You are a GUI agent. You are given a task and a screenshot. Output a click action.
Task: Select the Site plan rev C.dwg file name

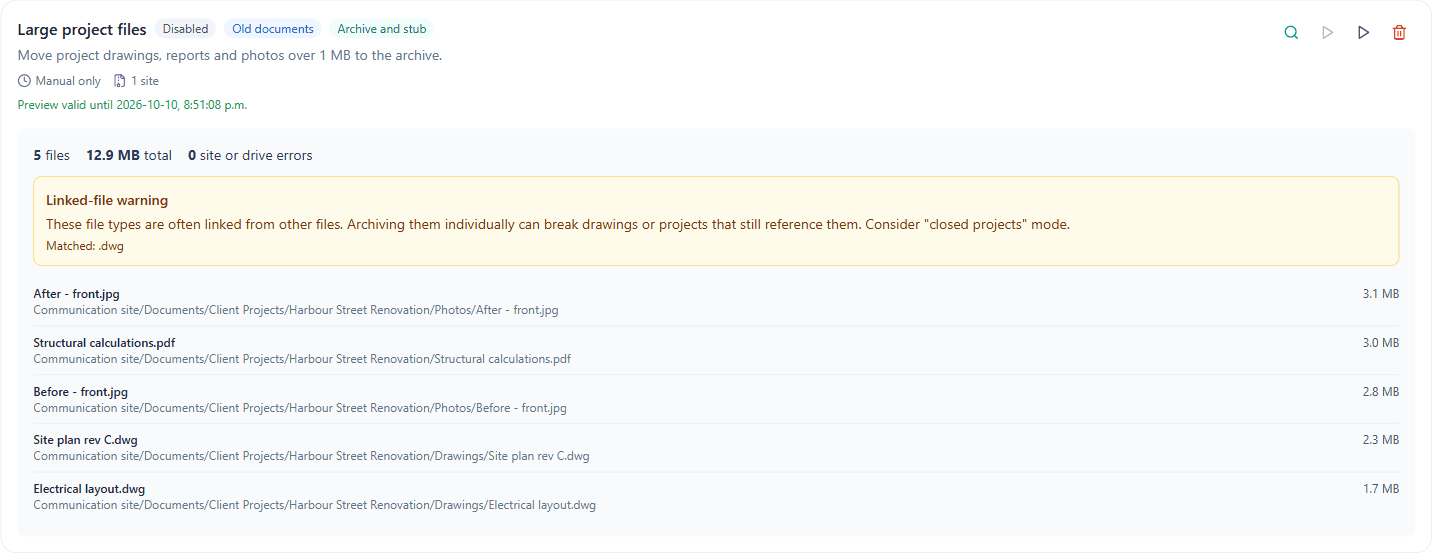(86, 440)
